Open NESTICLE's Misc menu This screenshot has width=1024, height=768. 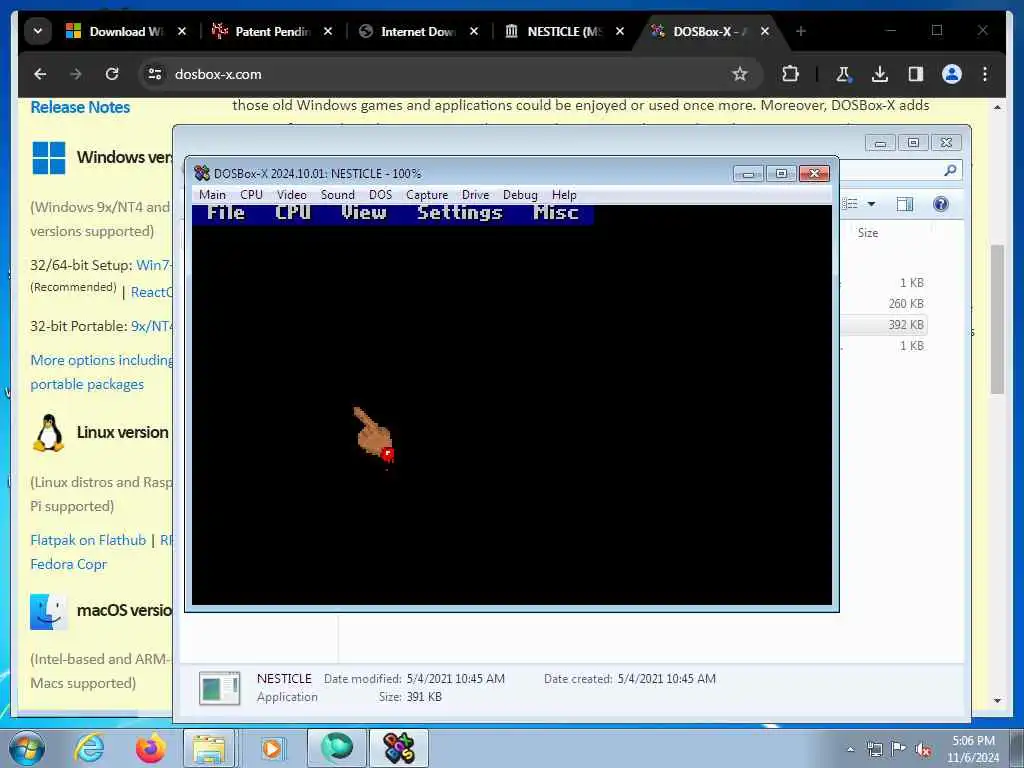coord(556,213)
